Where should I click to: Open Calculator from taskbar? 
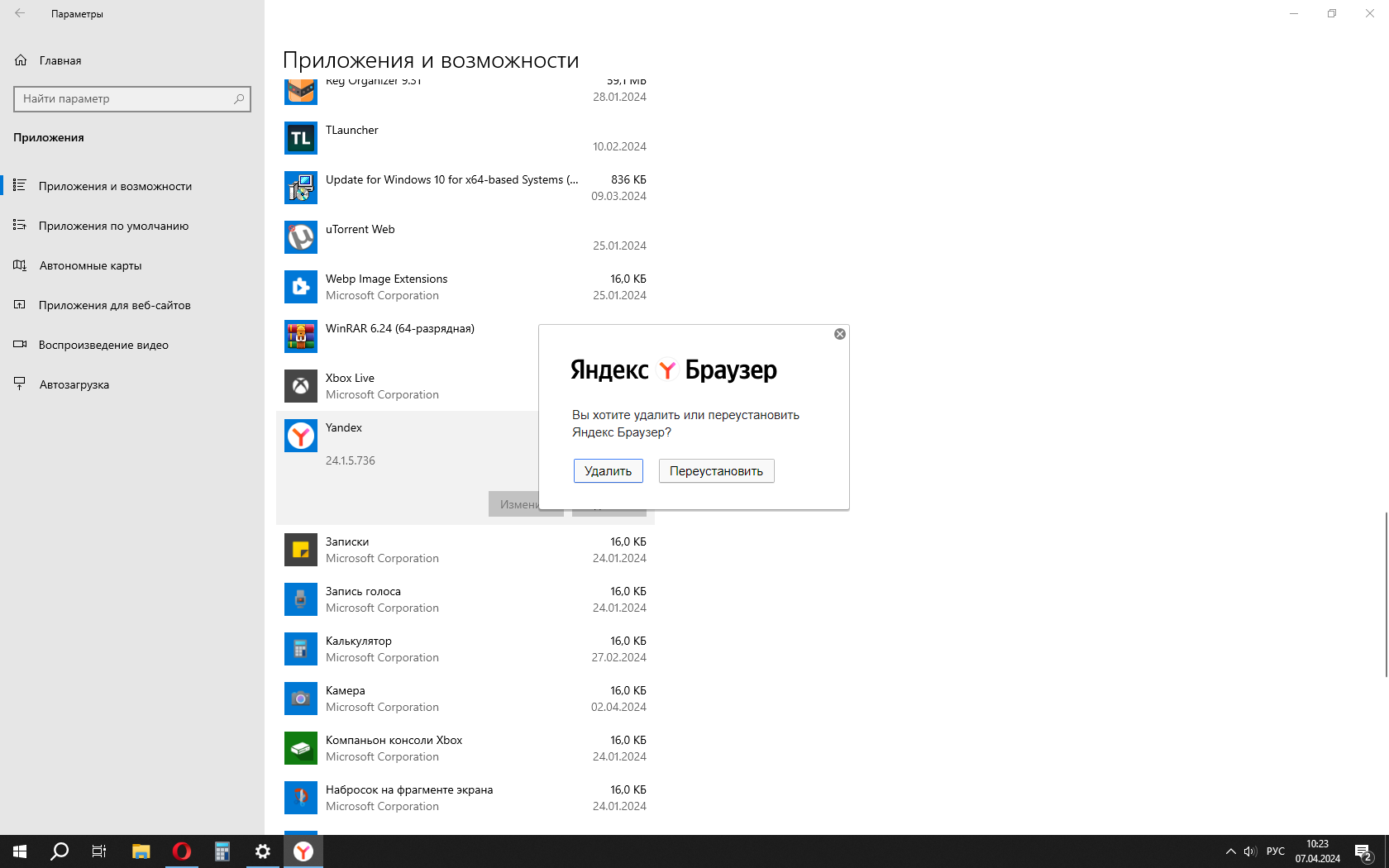[x=222, y=851]
